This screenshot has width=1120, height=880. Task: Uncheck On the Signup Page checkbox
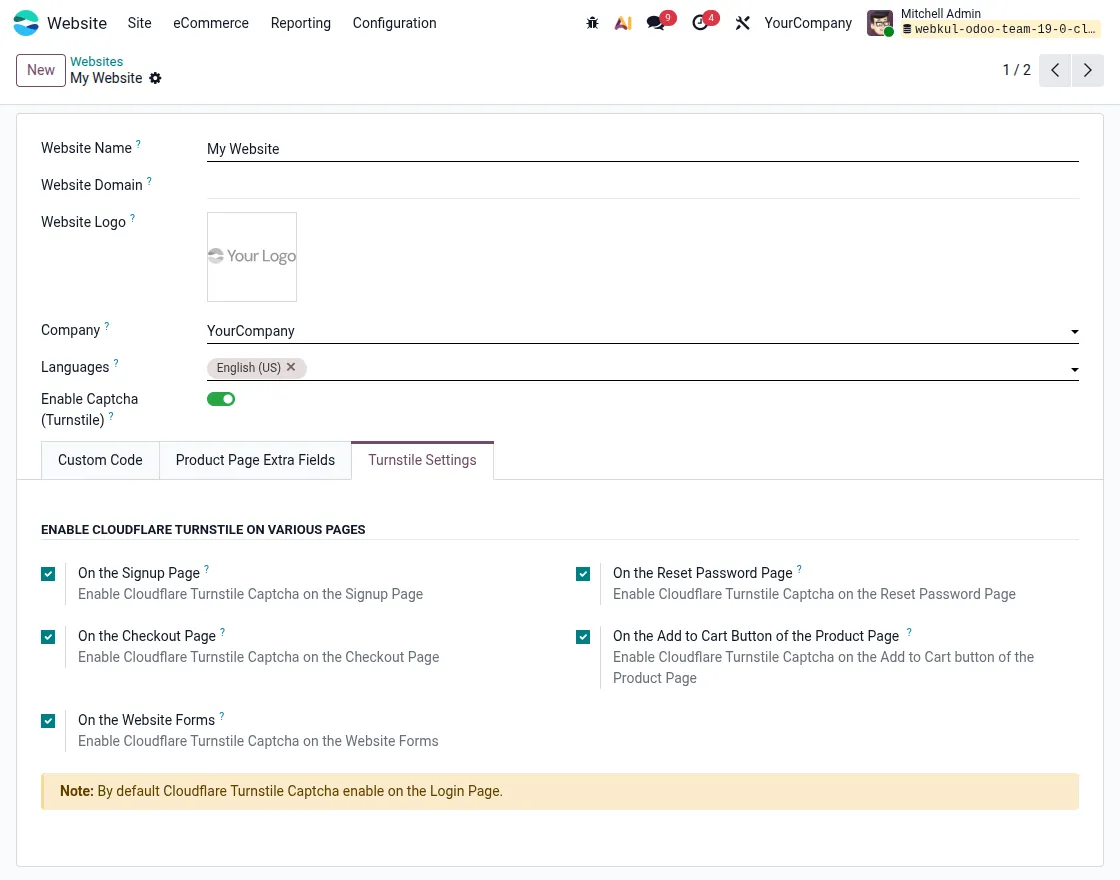48,574
